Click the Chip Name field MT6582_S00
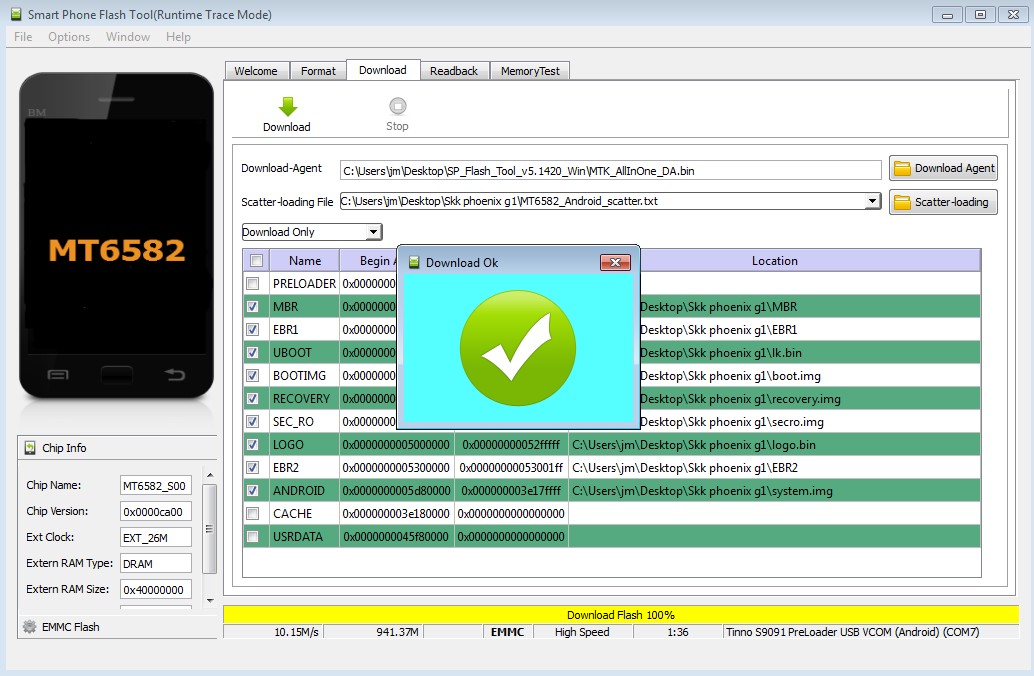Image resolution: width=1034 pixels, height=676 pixels. point(156,485)
